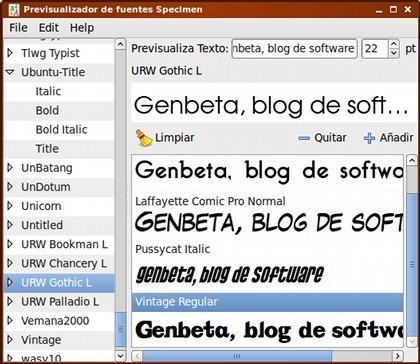The width and height of the screenshot is (420, 364).
Task: Open the Help menu
Action: tap(82, 28)
